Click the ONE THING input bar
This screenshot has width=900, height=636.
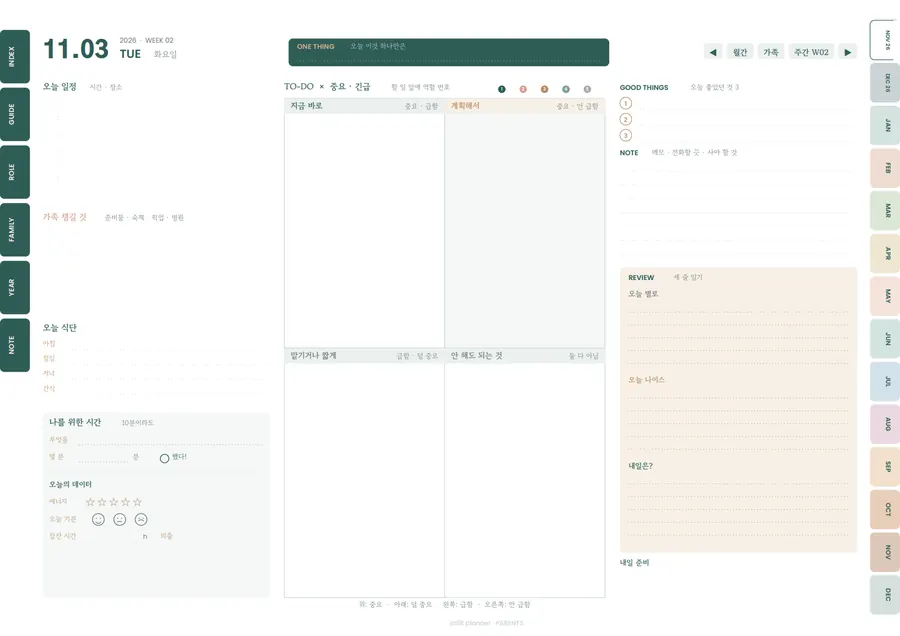click(x=448, y=52)
